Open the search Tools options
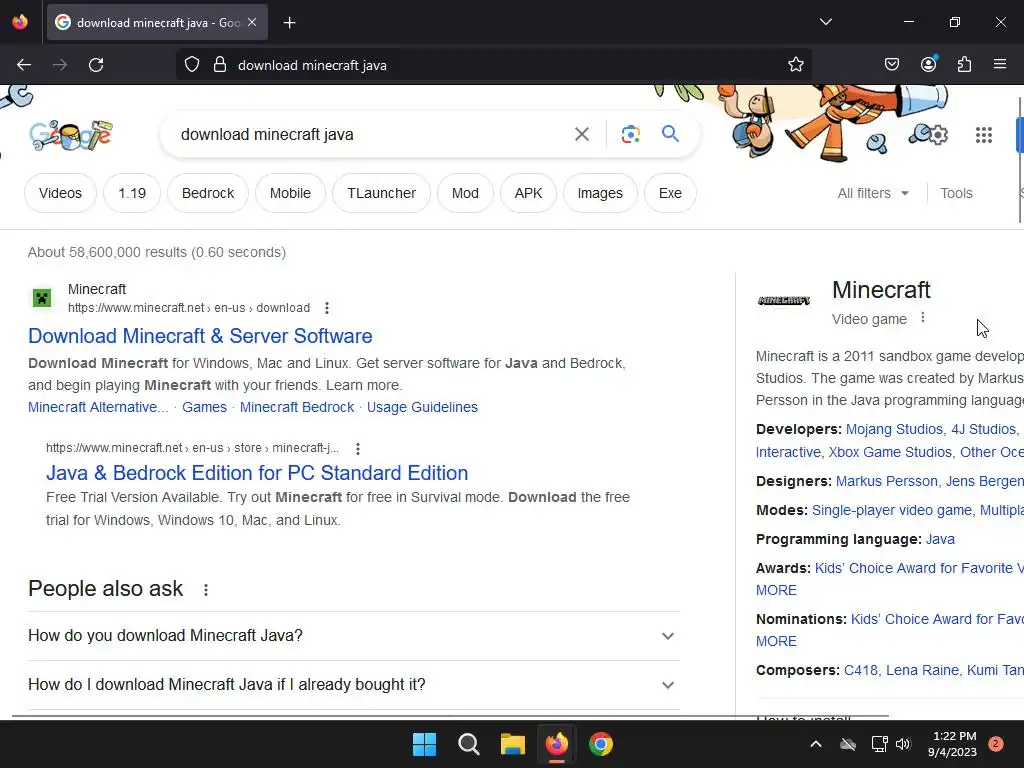Screen dimensions: 1024x768 [956, 193]
